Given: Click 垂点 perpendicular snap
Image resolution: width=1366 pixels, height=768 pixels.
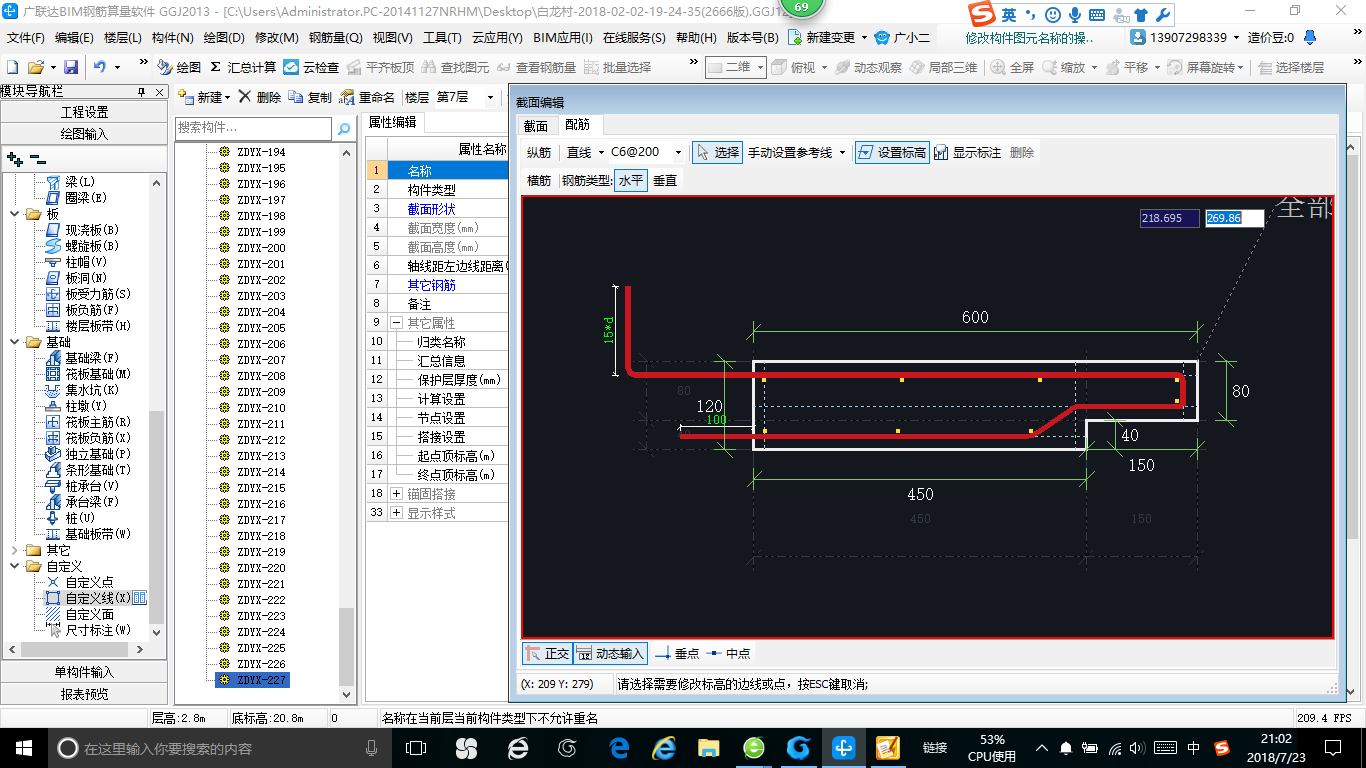Looking at the screenshot, I should [x=677, y=653].
